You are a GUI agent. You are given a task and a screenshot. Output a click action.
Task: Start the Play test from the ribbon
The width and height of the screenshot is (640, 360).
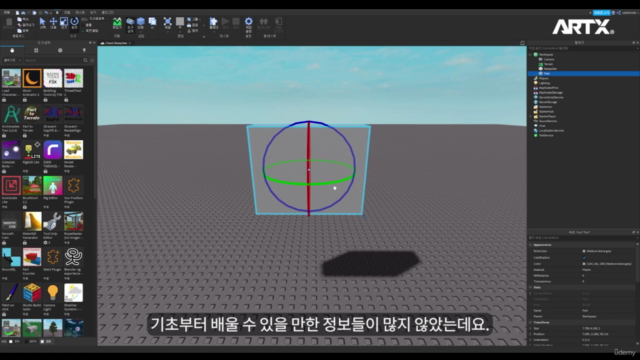(225, 21)
